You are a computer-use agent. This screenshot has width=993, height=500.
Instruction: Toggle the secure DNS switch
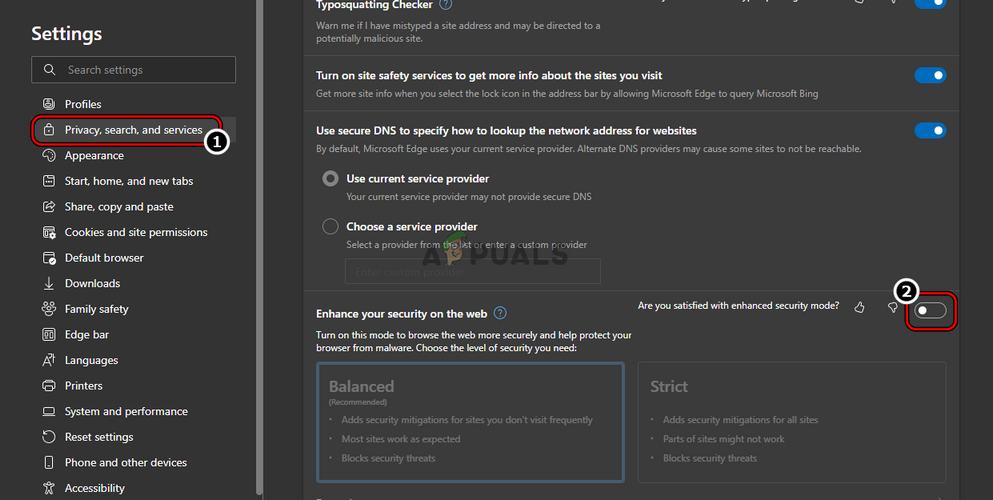click(x=930, y=130)
